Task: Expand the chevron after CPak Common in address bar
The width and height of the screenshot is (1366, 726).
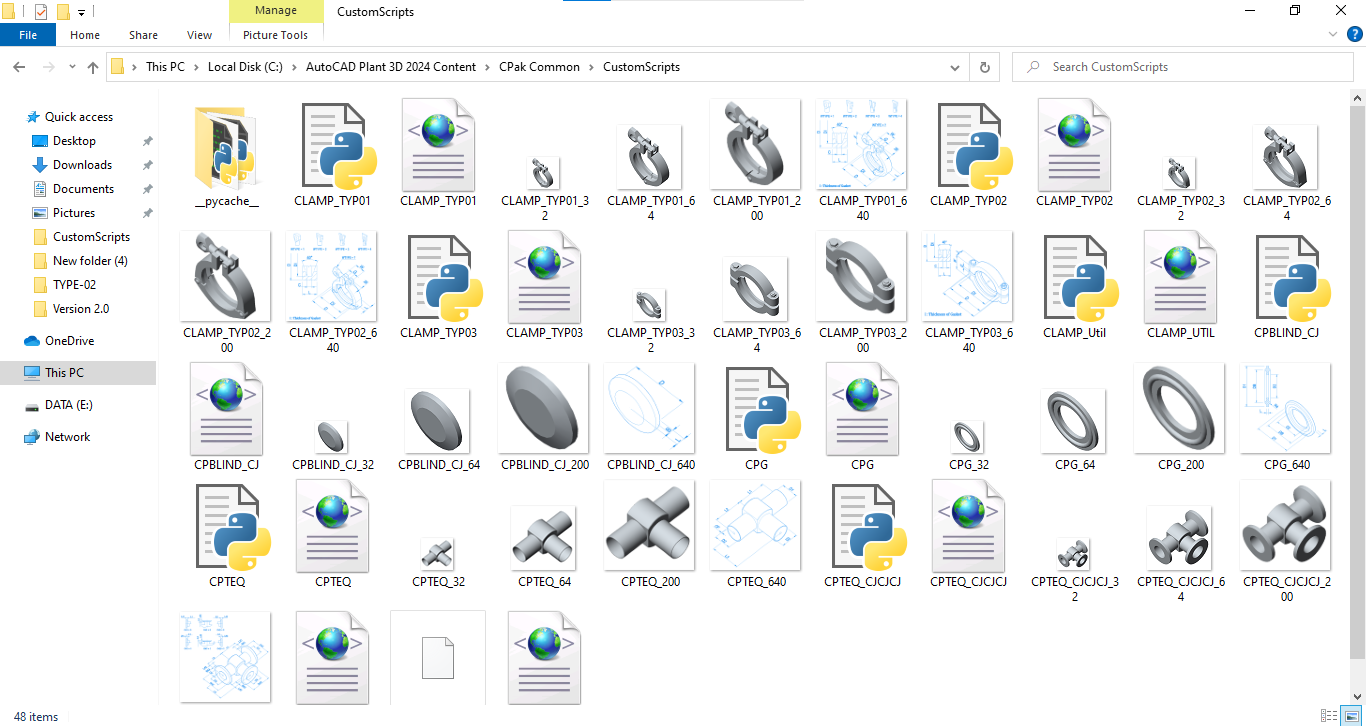Action: point(591,67)
